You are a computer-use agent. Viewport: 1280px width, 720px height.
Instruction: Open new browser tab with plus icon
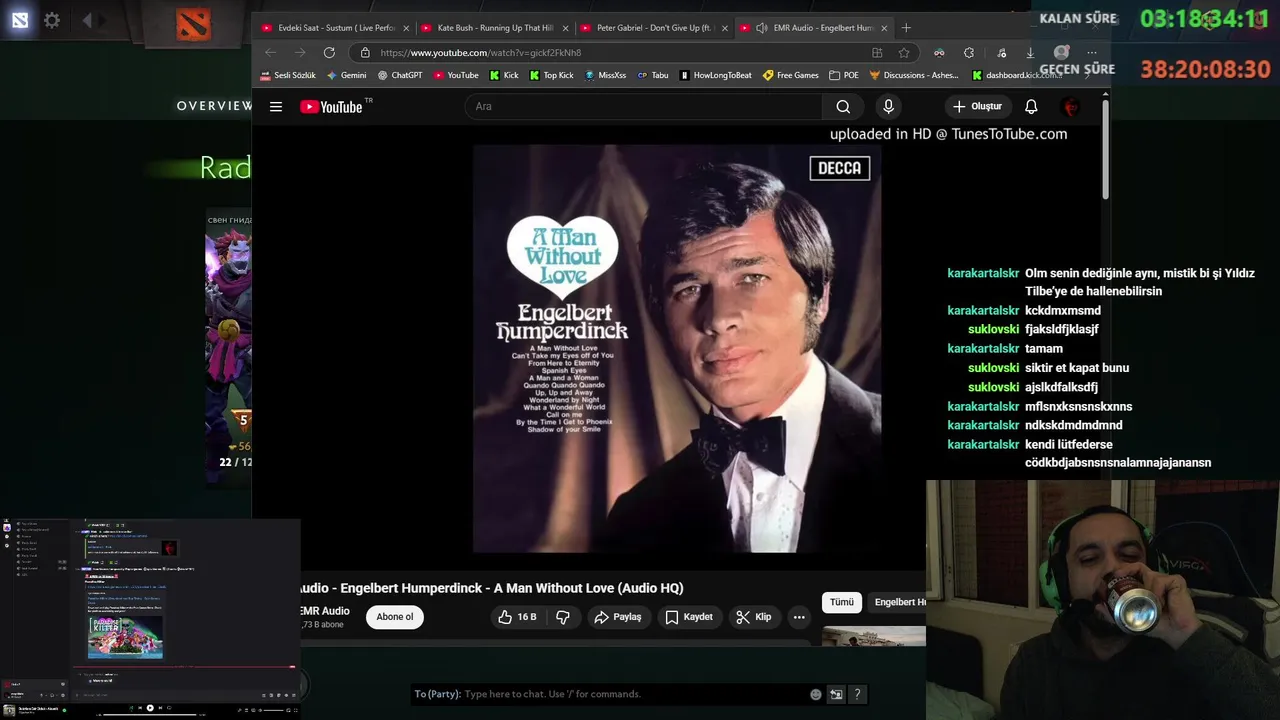906,28
